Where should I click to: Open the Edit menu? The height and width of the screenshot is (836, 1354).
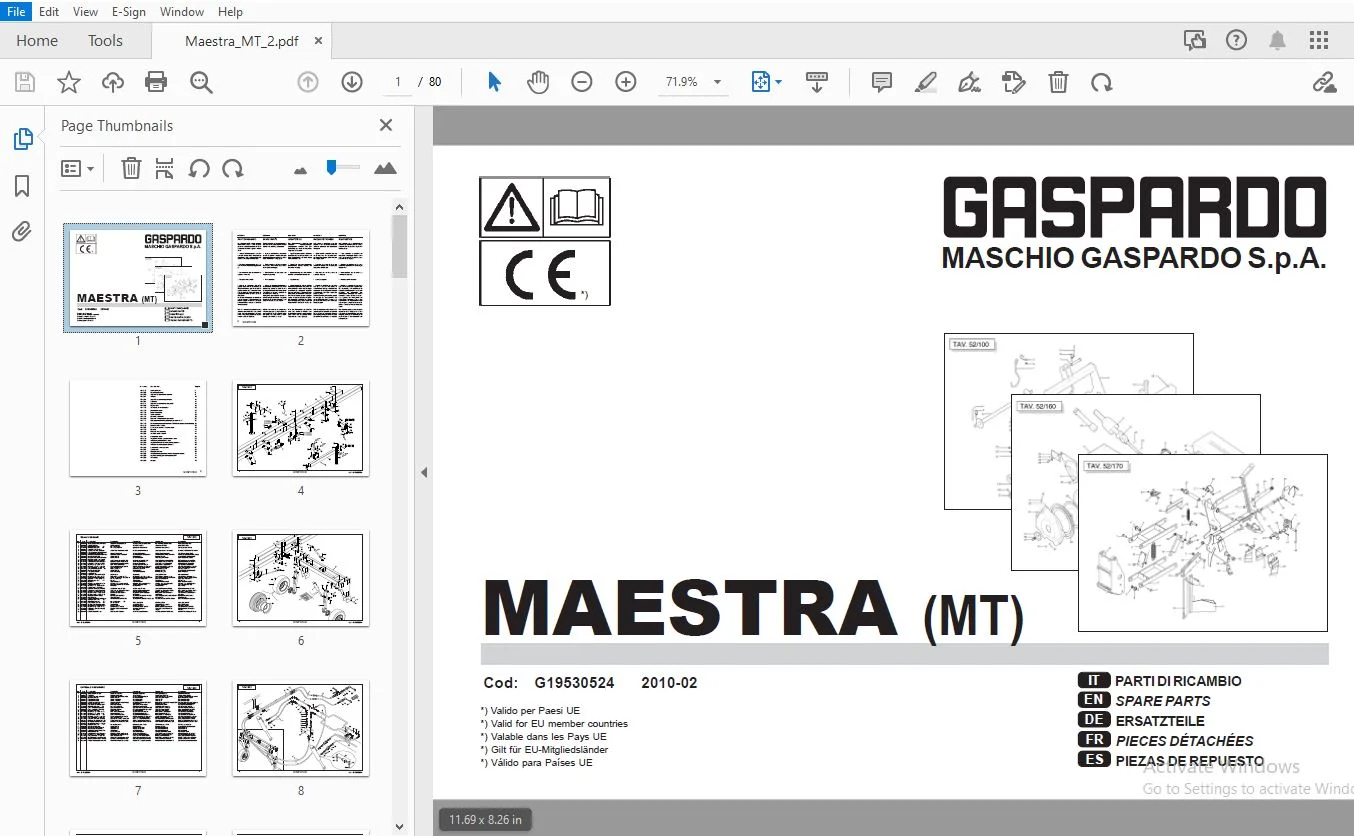[x=49, y=12]
